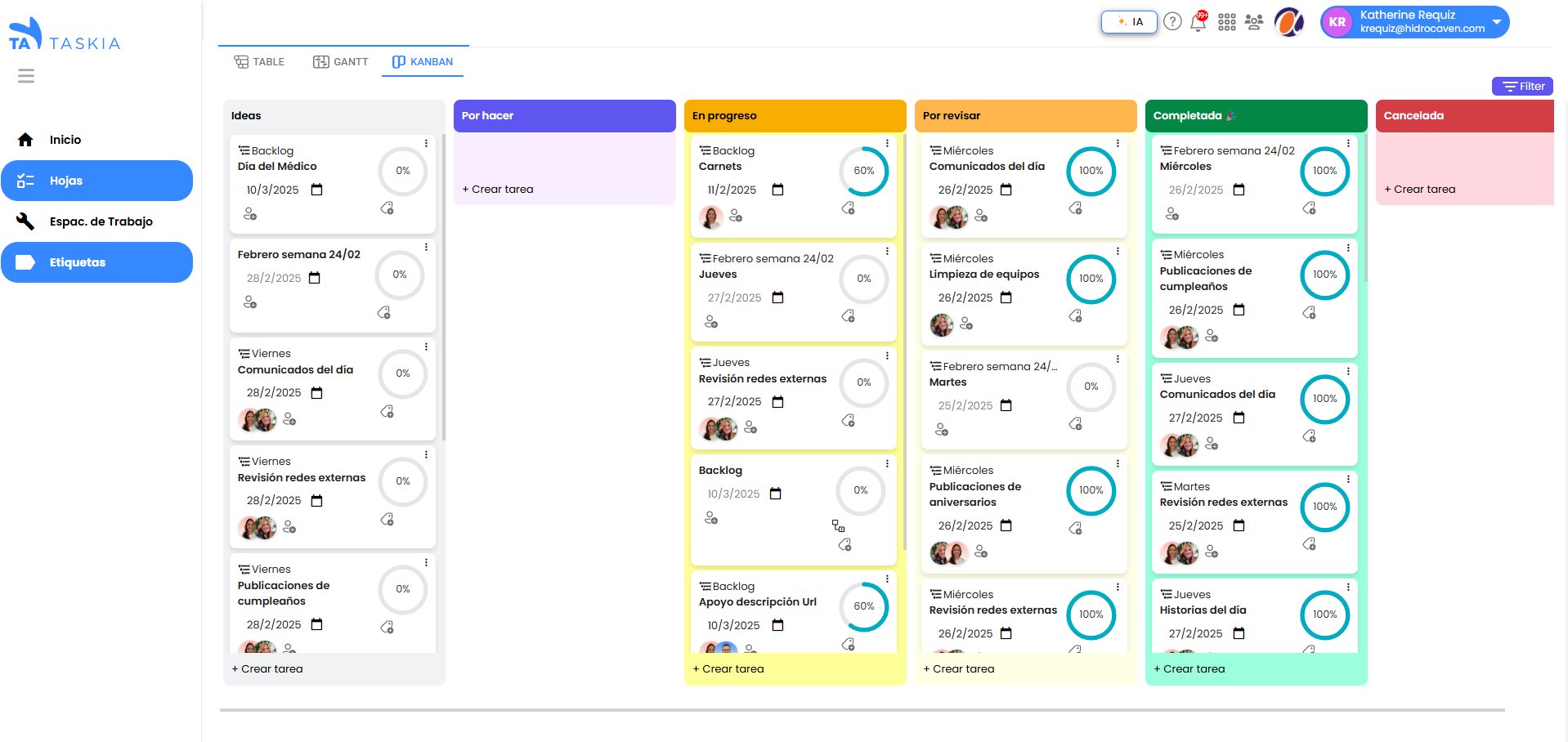Open the notifications bell icon
The width and height of the screenshot is (1568, 742).
pos(1198,23)
